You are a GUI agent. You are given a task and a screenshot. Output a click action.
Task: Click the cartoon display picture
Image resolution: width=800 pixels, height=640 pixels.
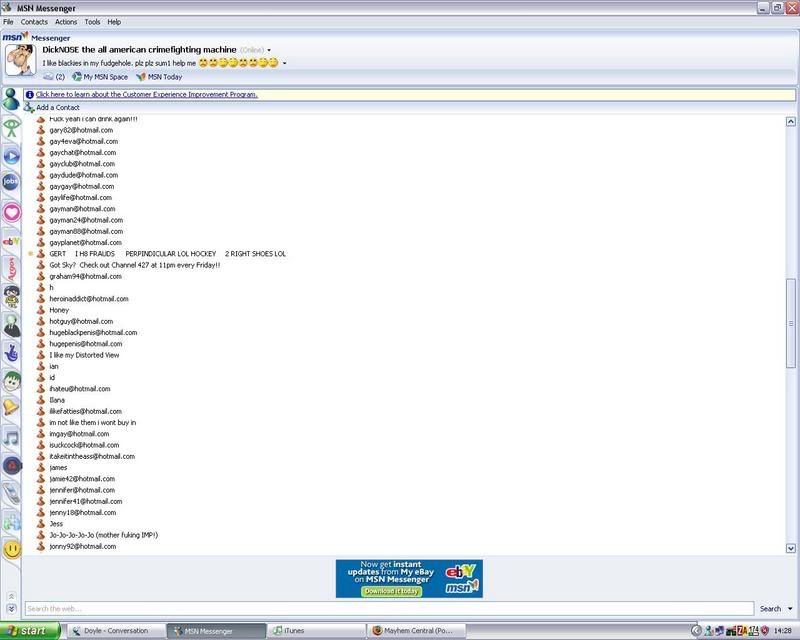20,60
